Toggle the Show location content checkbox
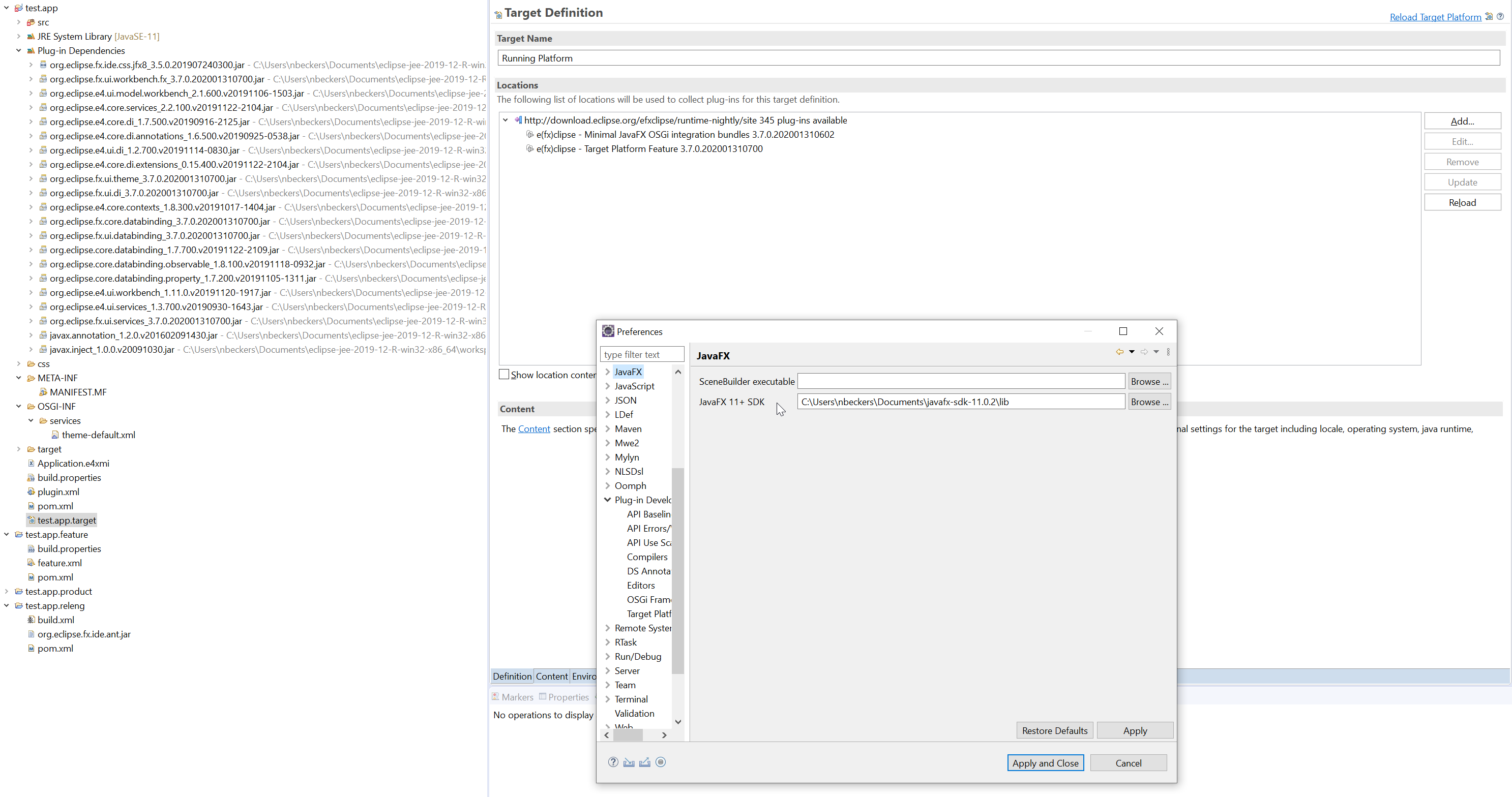This screenshot has height=797, width=1512. (x=503, y=374)
